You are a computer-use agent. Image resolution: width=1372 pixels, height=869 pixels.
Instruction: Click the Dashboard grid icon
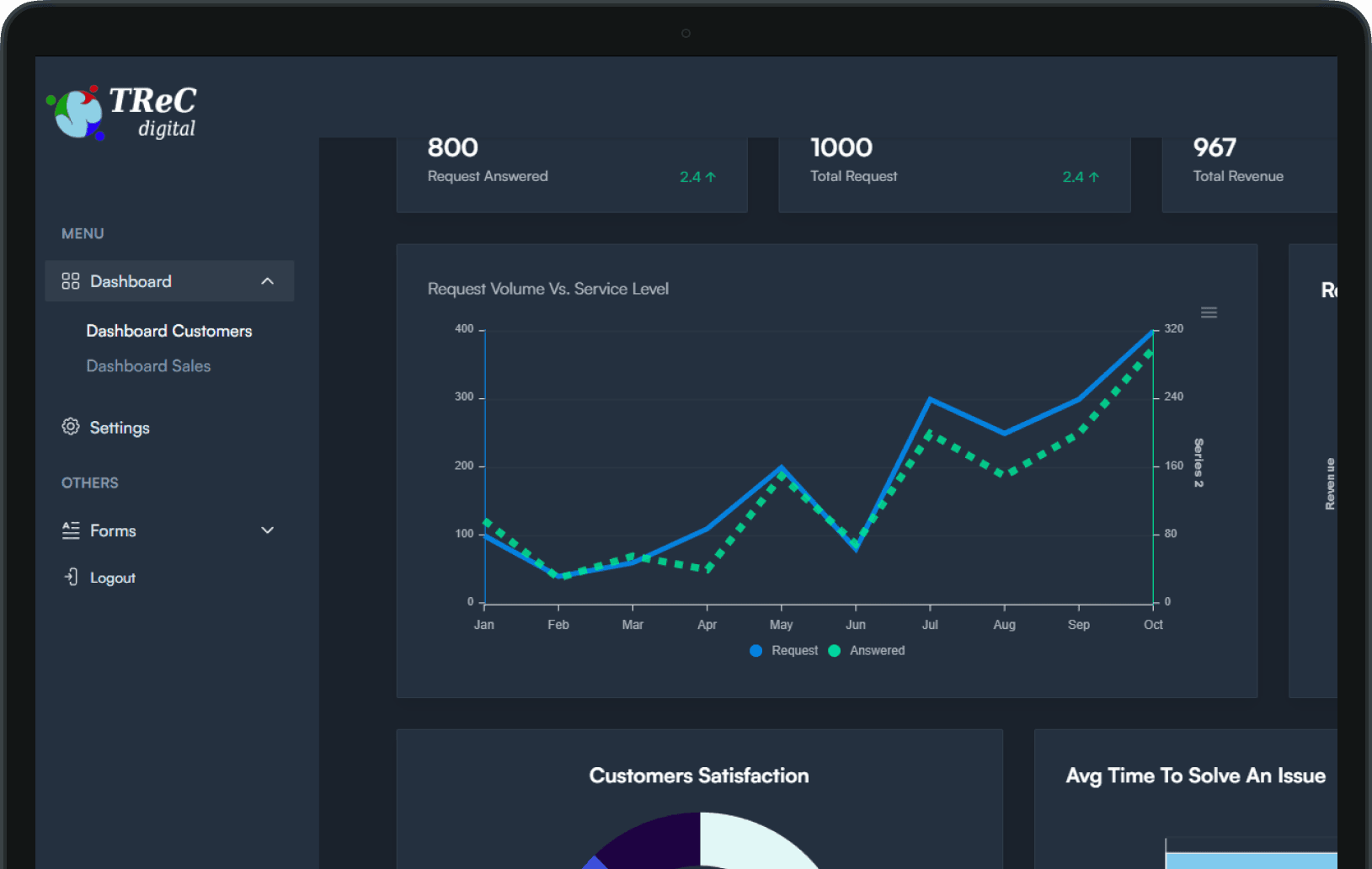tap(71, 281)
